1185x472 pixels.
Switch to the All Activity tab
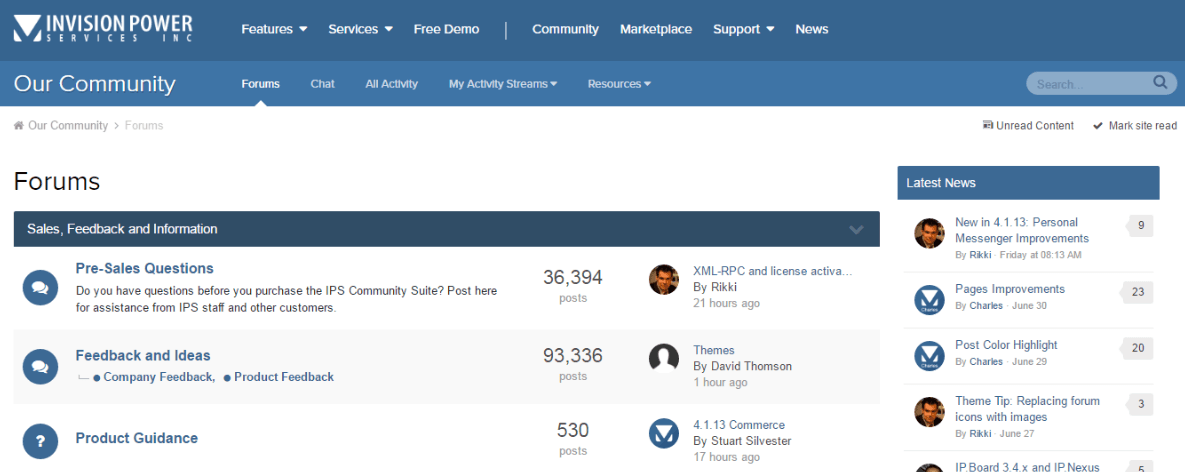(391, 84)
